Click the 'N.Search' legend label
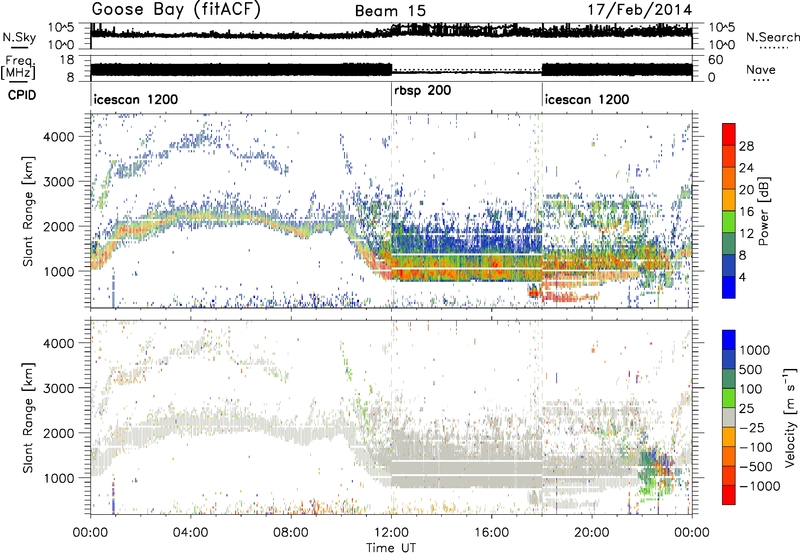The width and height of the screenshot is (800, 554). coord(772,37)
